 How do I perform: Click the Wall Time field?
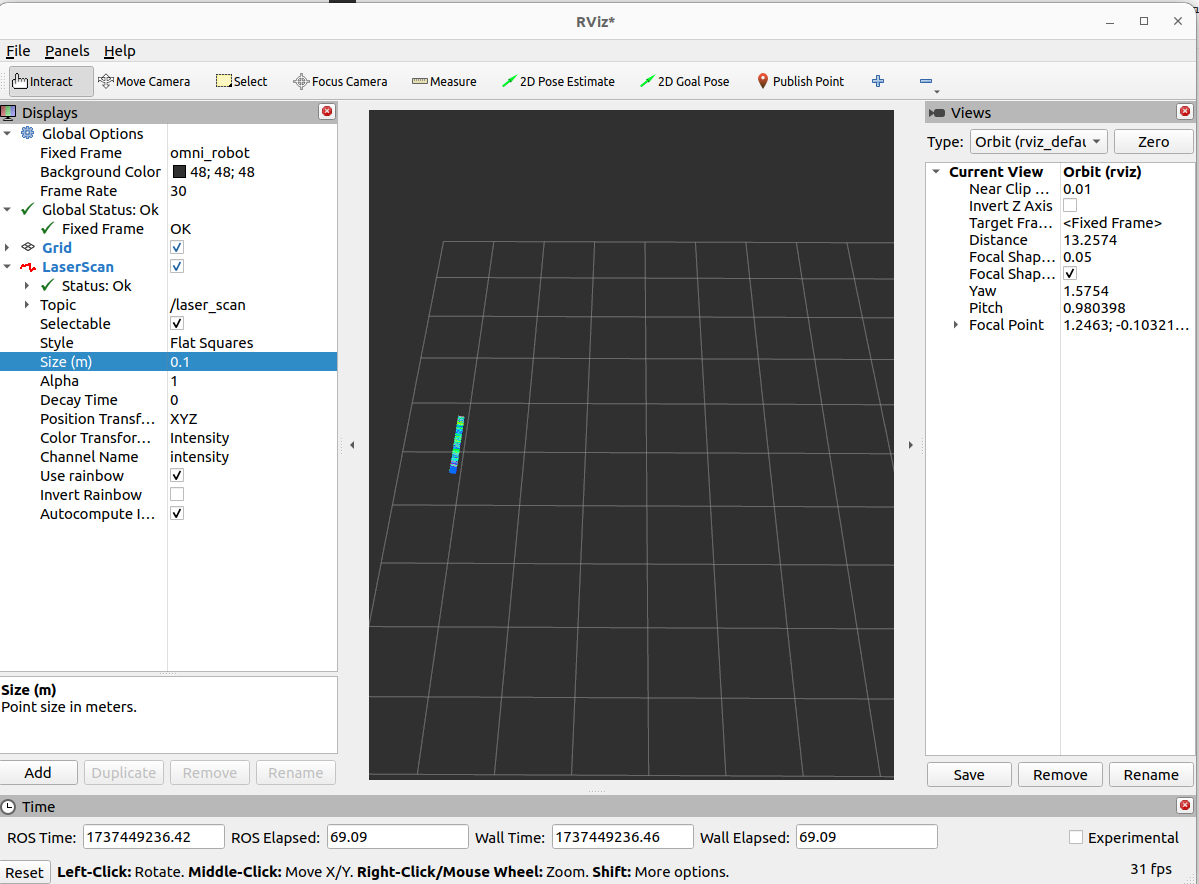pyautogui.click(x=622, y=837)
